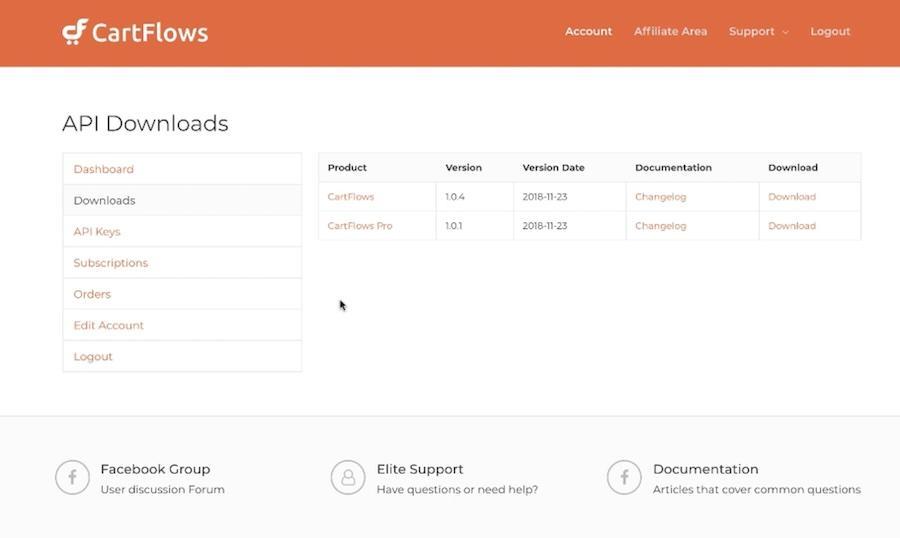Click the Download column header
The width and height of the screenshot is (900, 538).
793,168
